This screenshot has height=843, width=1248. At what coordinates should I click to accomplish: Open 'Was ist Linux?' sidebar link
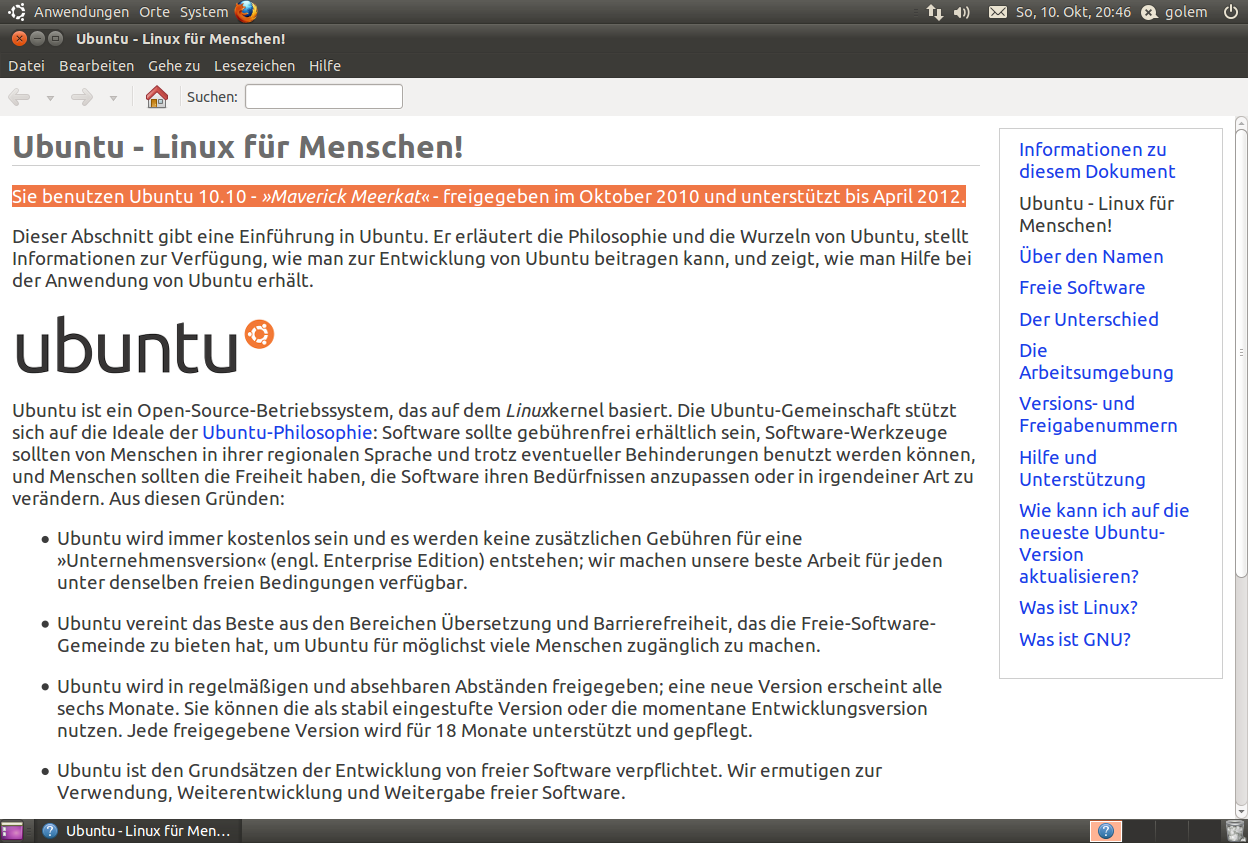[1078, 607]
